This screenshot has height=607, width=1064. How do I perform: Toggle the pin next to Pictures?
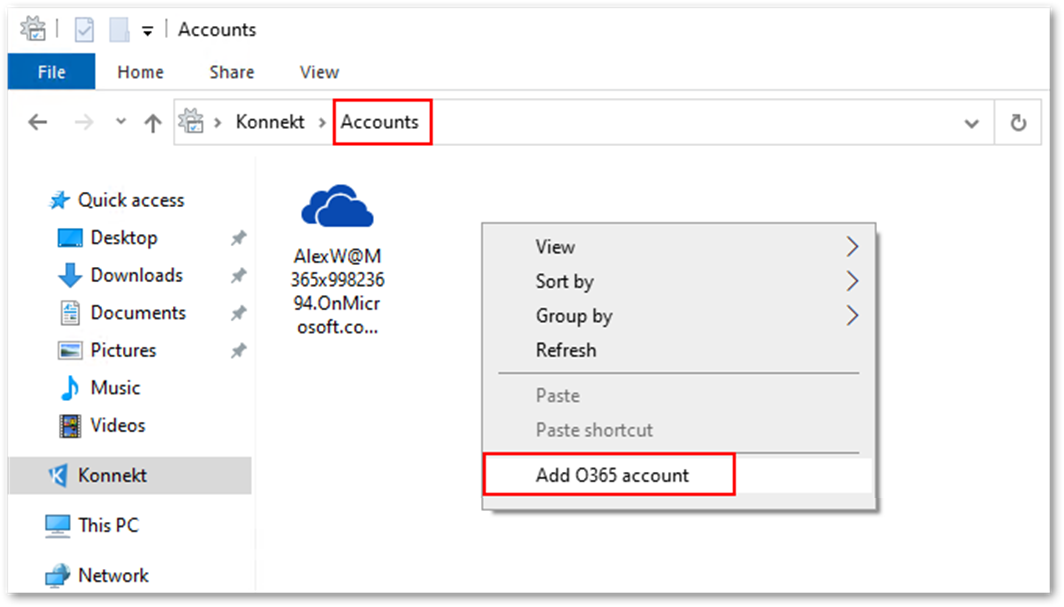[238, 351]
